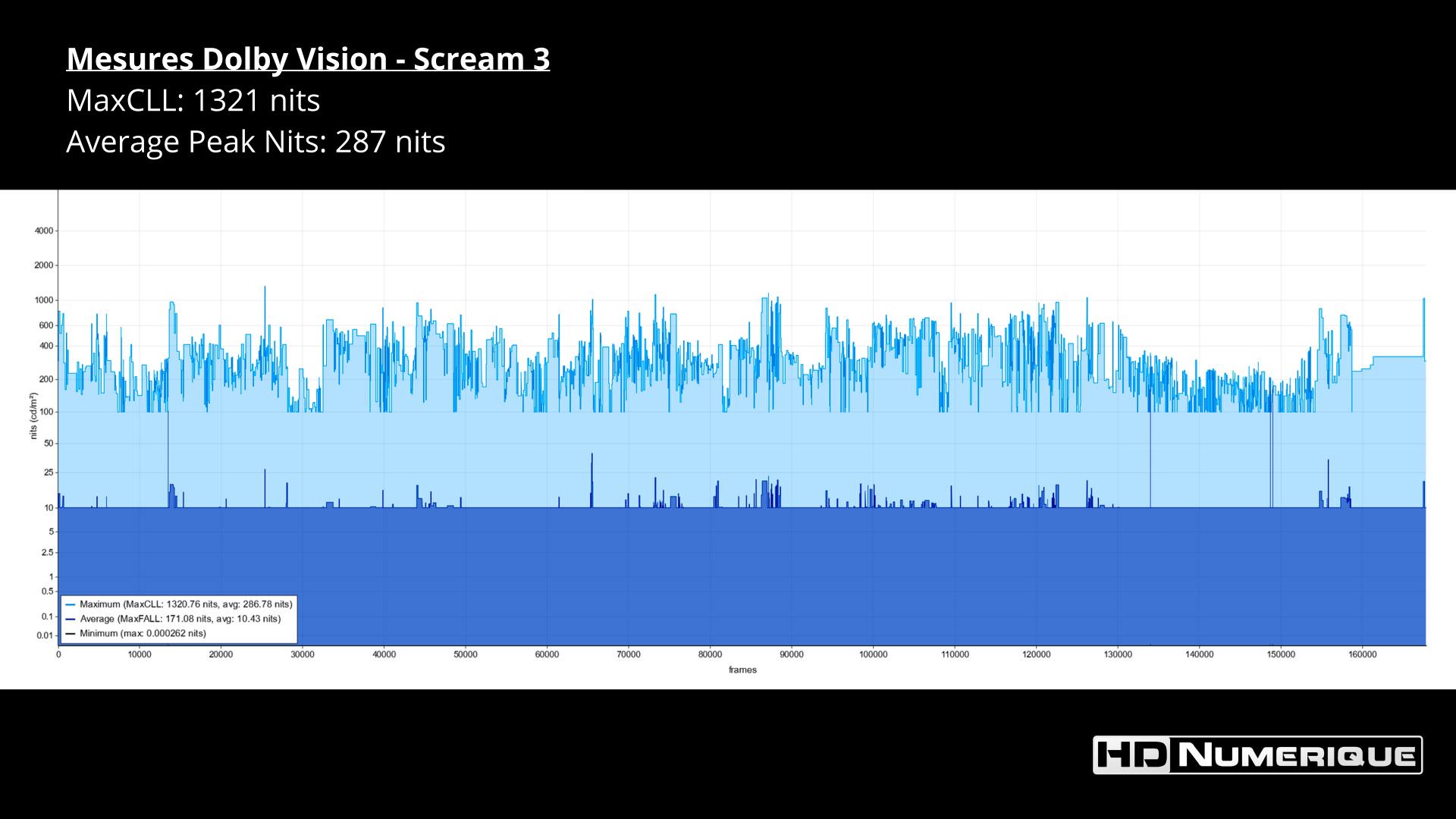Click the HD Numerique logo

coord(1257,755)
